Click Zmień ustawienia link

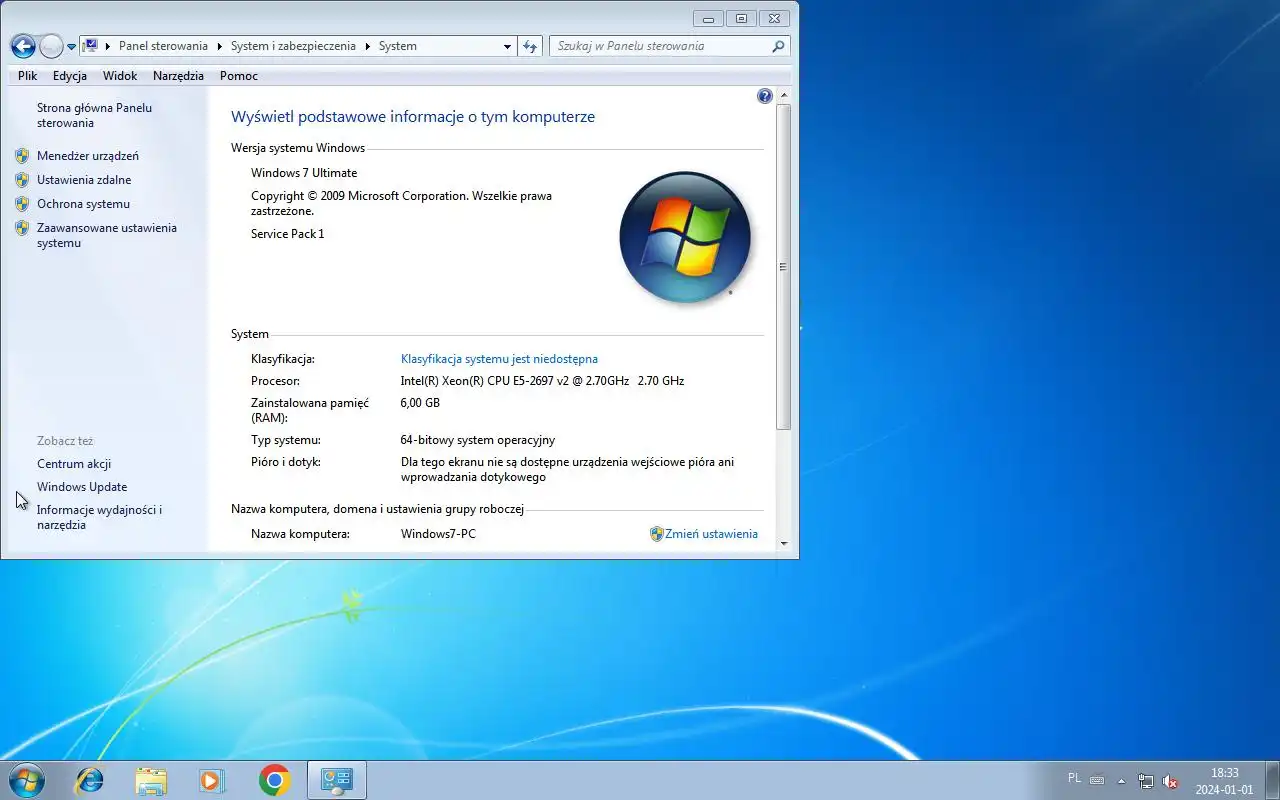711,534
